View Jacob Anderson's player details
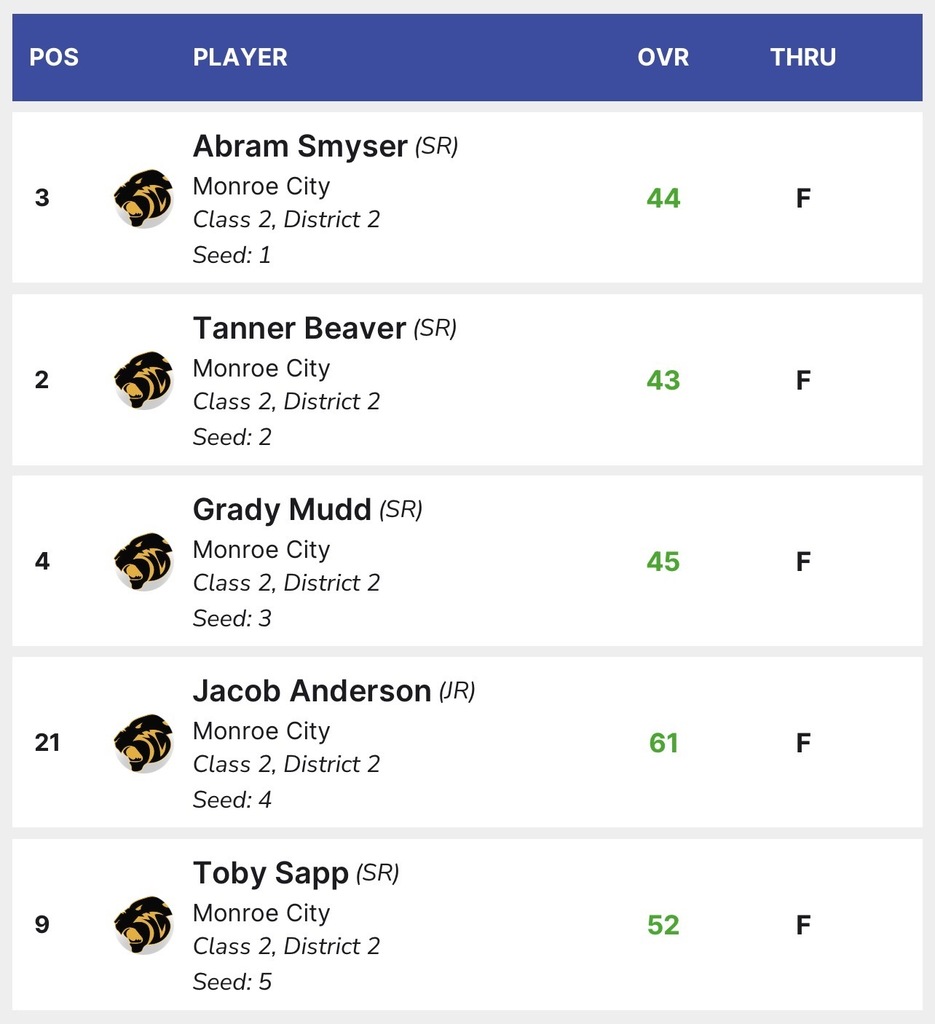935x1024 pixels. (312, 691)
